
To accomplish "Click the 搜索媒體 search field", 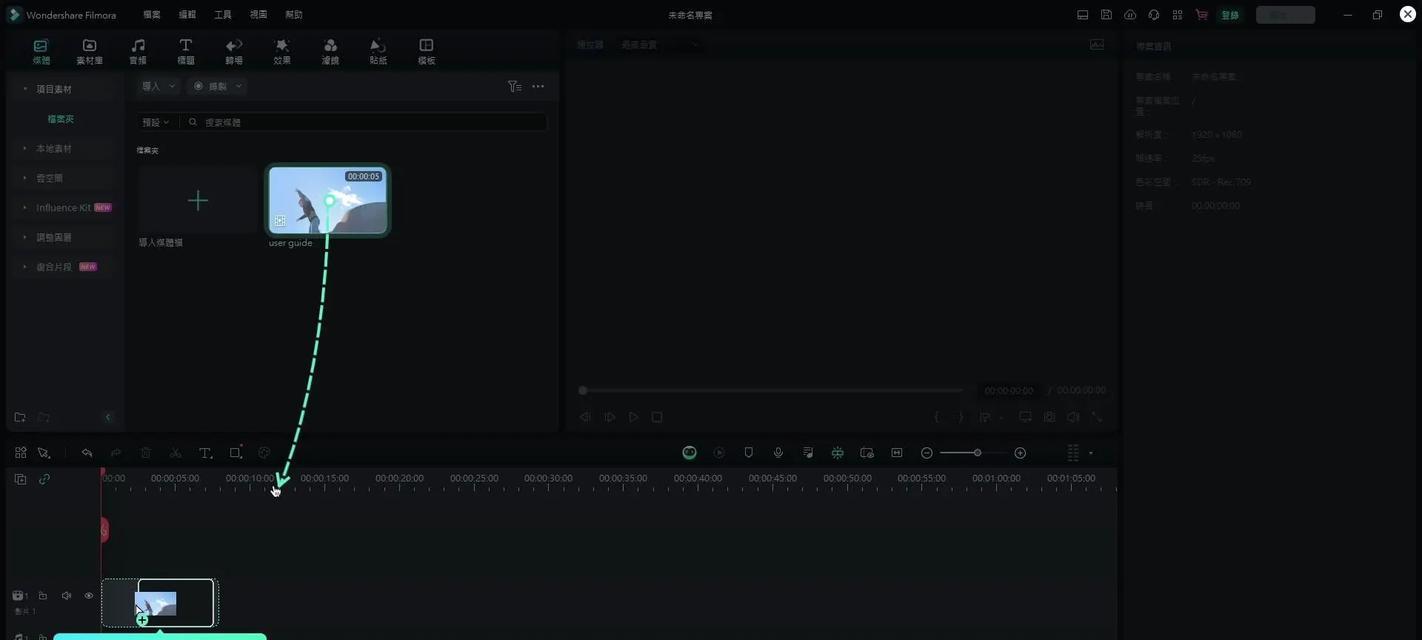I will coord(364,122).
